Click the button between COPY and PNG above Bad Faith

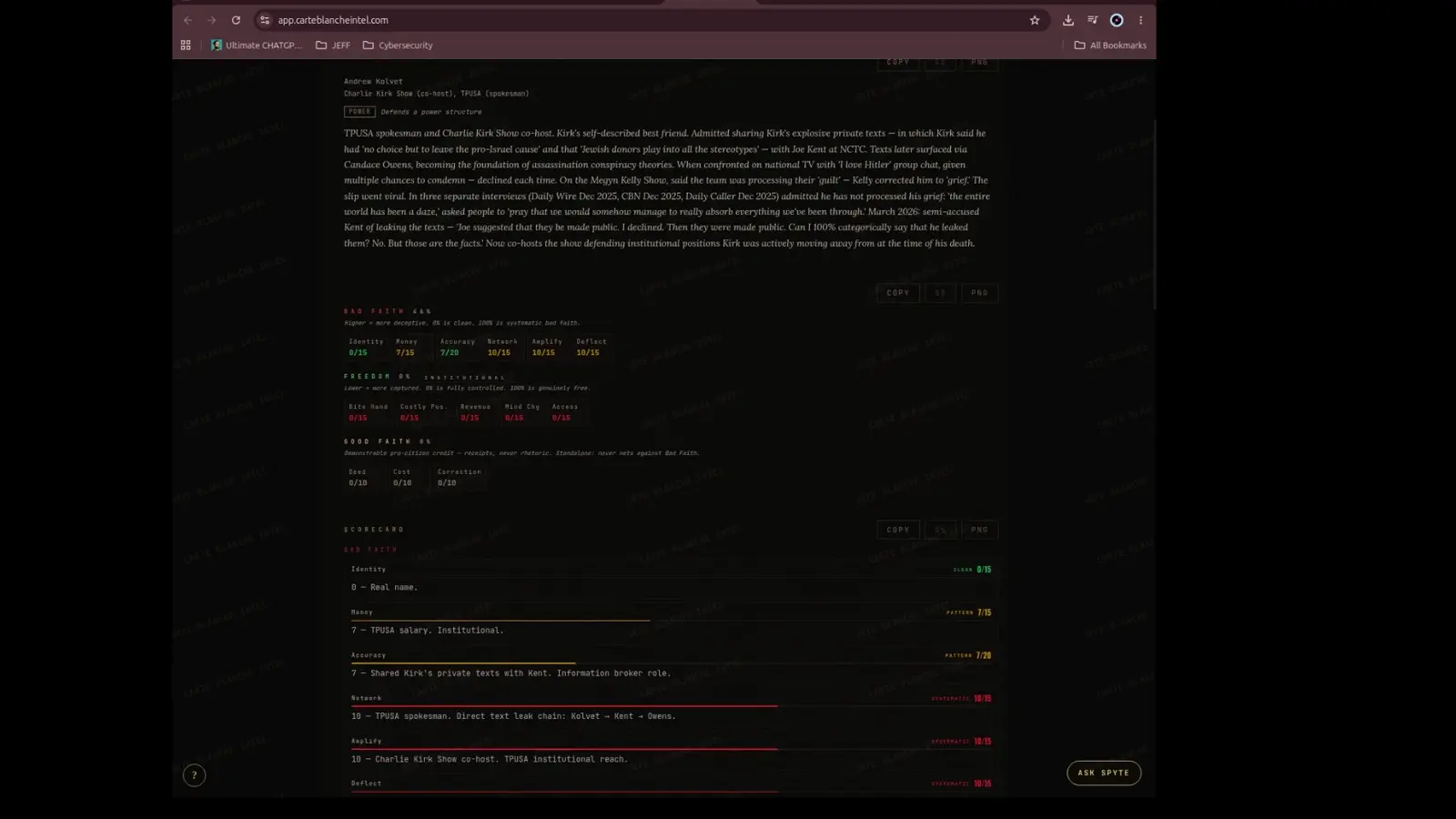[940, 293]
